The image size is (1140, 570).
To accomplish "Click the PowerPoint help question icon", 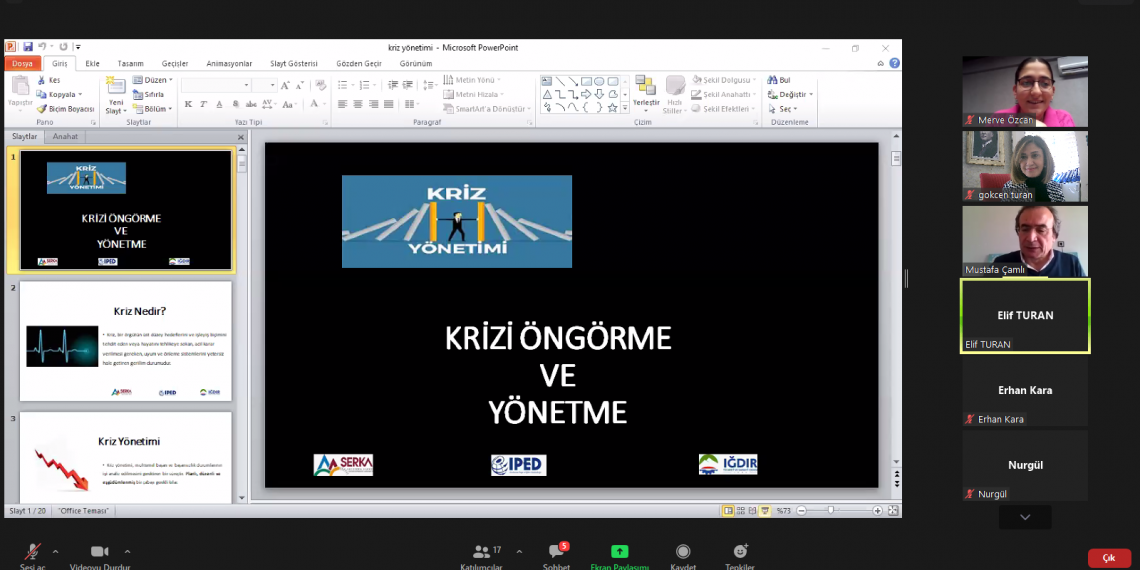I will [x=894, y=63].
